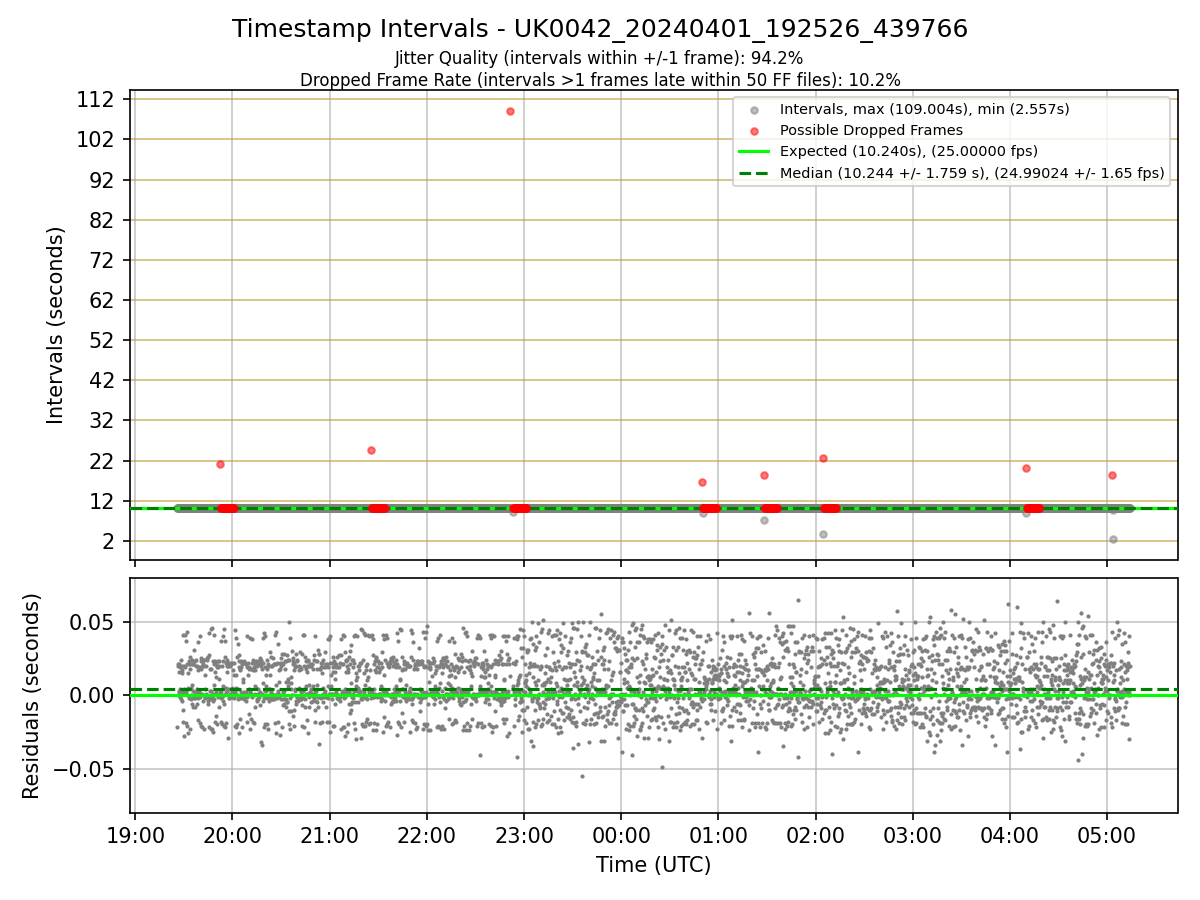Click the plot title 'Timestamp Intervals - UK0042_20240401_192526_439766'

(600, 29)
